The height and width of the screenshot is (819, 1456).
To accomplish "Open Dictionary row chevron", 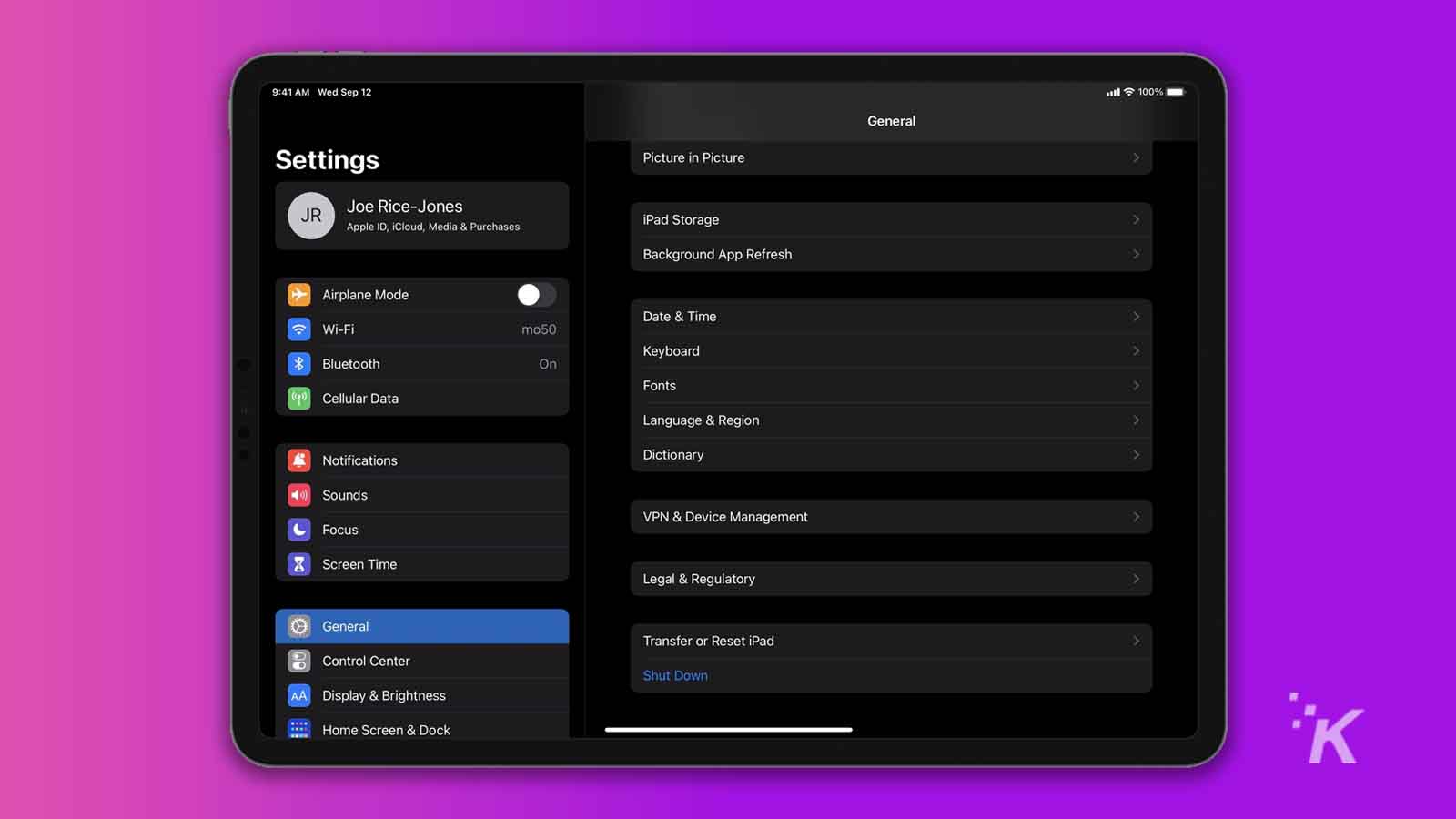I will pos(1136,454).
